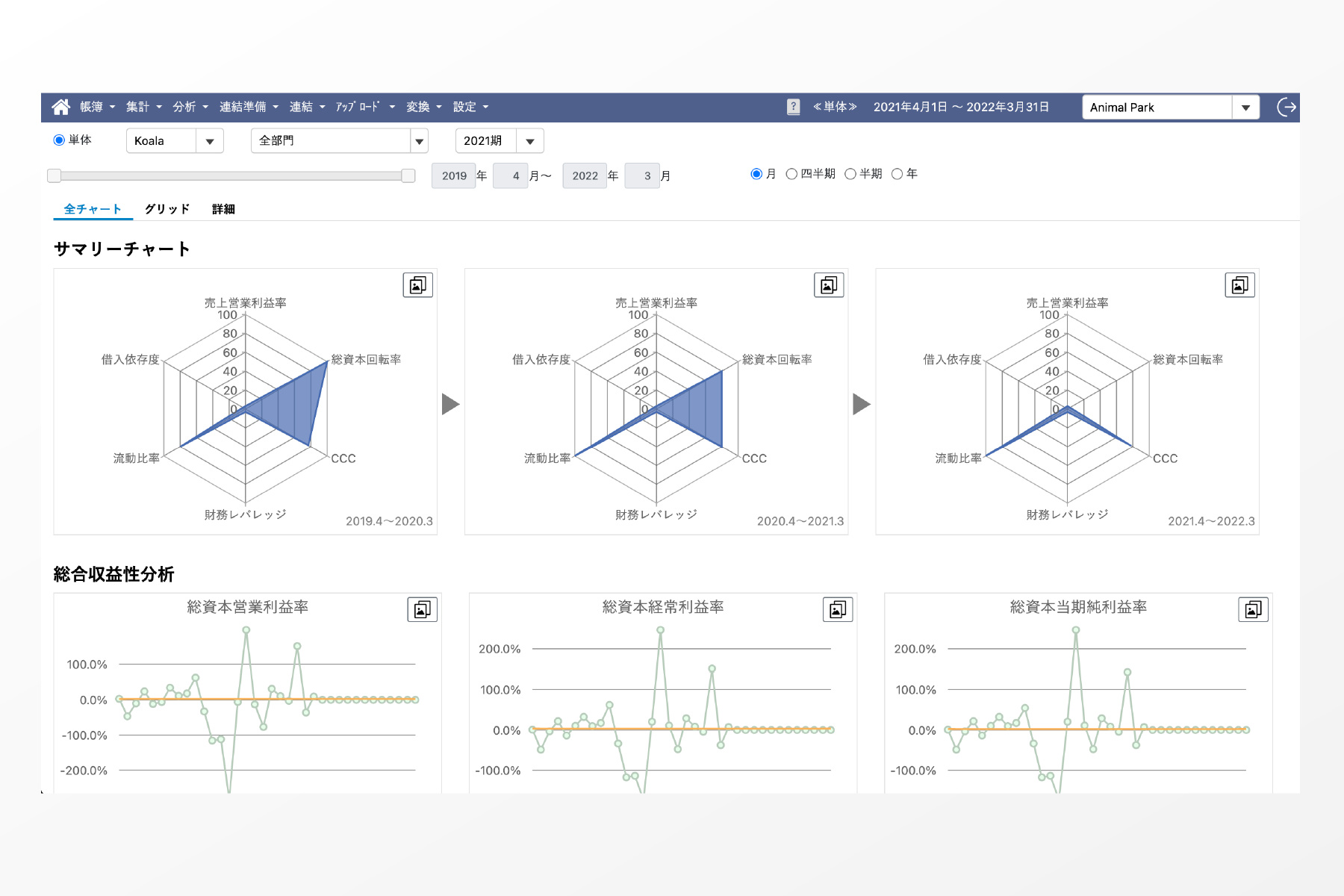Select the 四半期 radio button
Viewport: 1344px width, 896px height.
point(791,174)
